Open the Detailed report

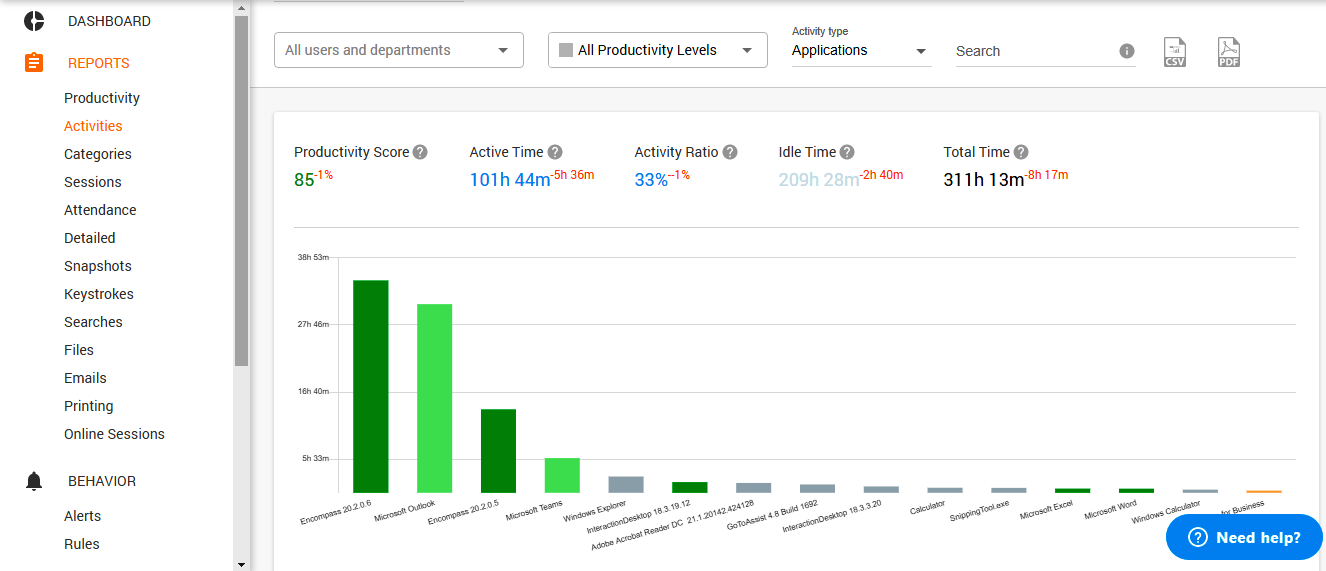coord(90,238)
